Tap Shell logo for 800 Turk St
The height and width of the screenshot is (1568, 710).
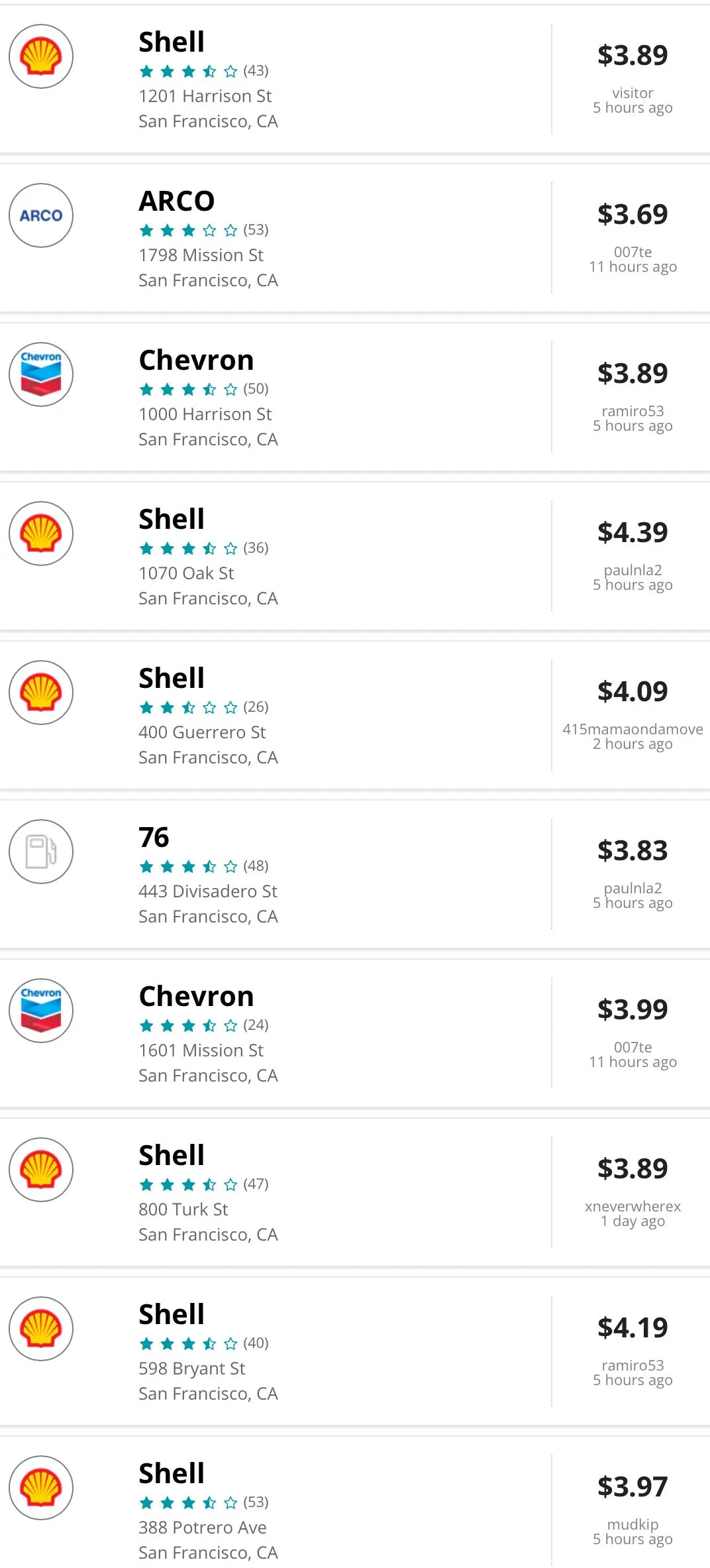click(41, 1170)
